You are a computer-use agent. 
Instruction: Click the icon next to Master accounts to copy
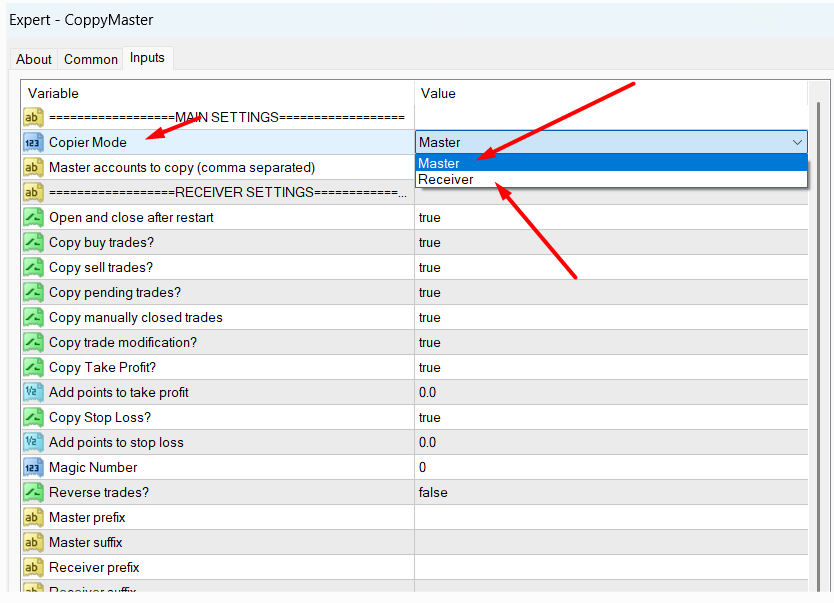click(x=32, y=167)
